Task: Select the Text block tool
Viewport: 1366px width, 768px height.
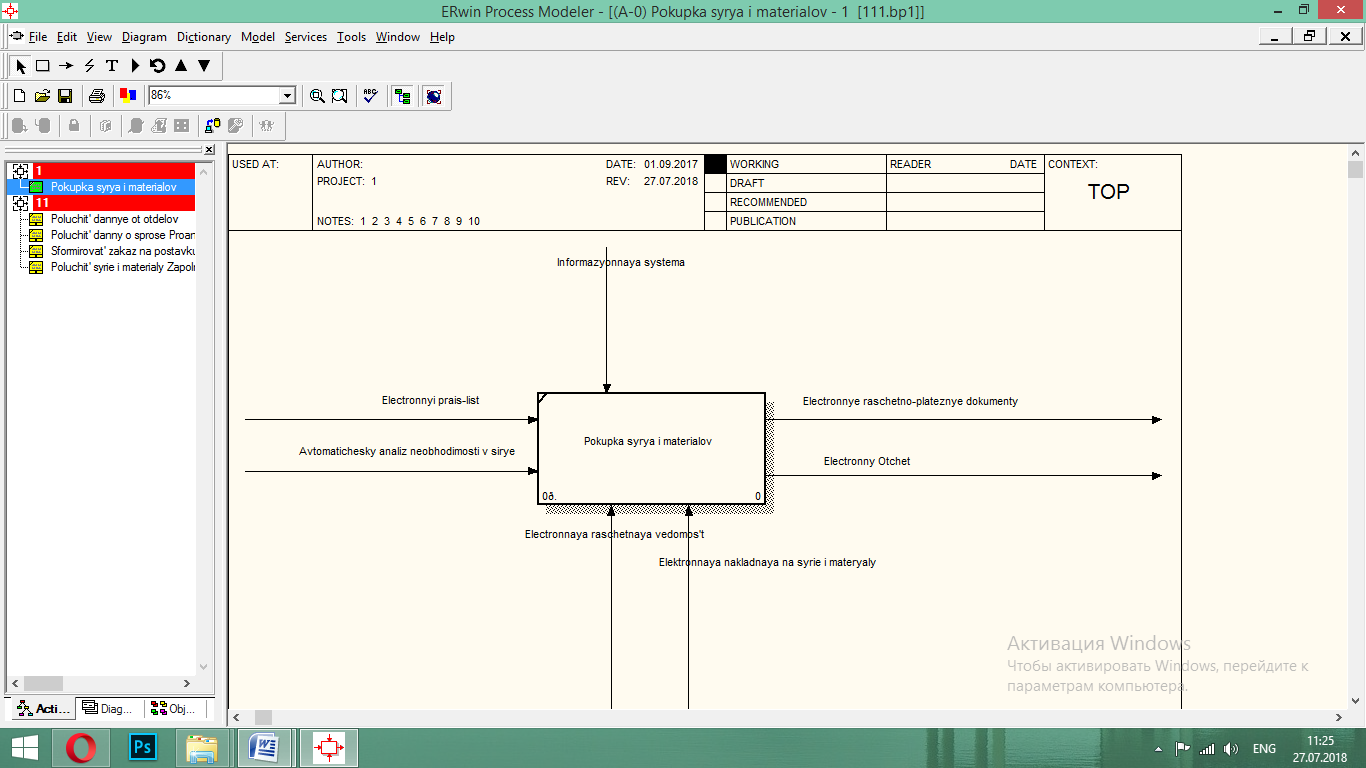Action: coord(112,66)
